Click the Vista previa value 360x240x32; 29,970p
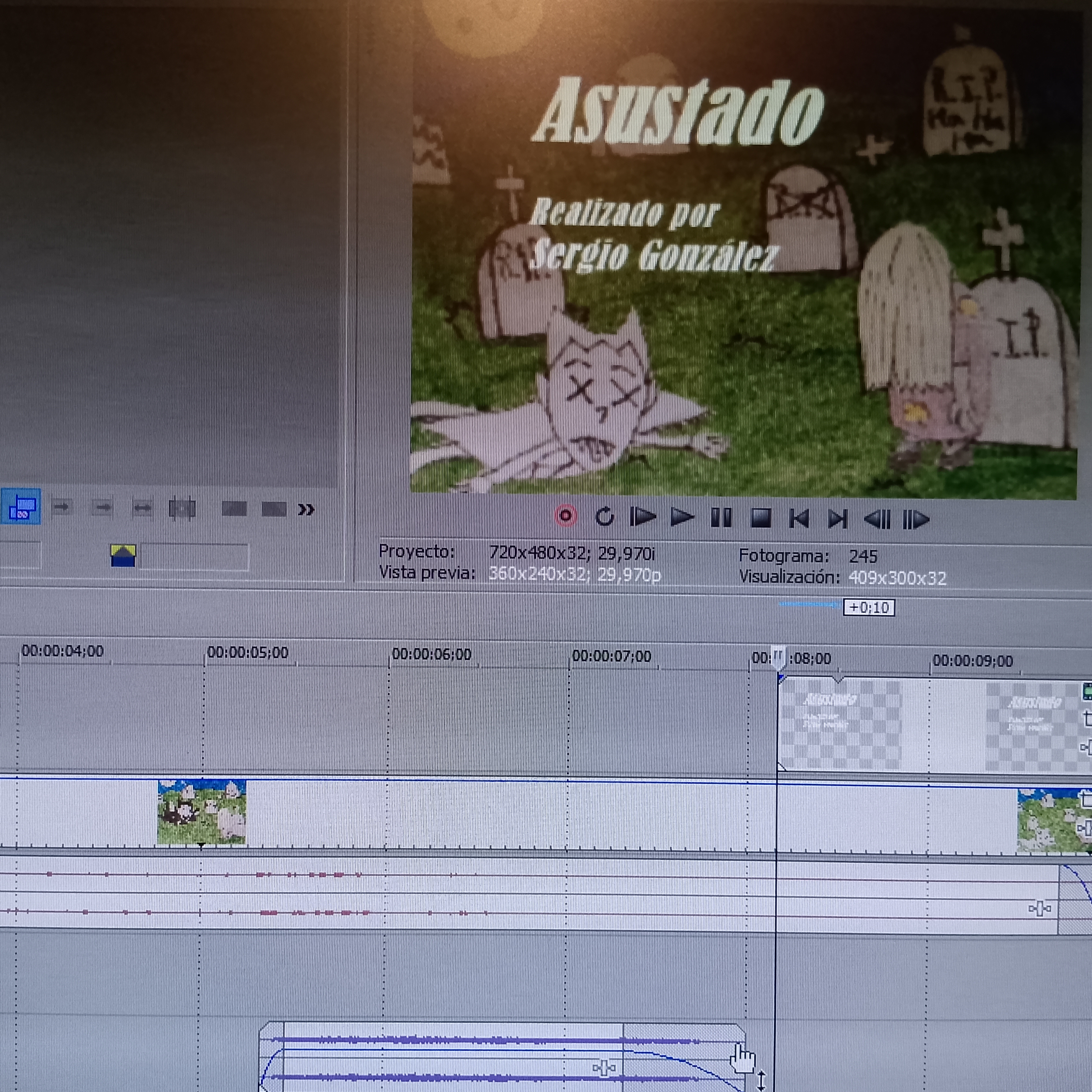Image resolution: width=1092 pixels, height=1092 pixels. point(575,574)
